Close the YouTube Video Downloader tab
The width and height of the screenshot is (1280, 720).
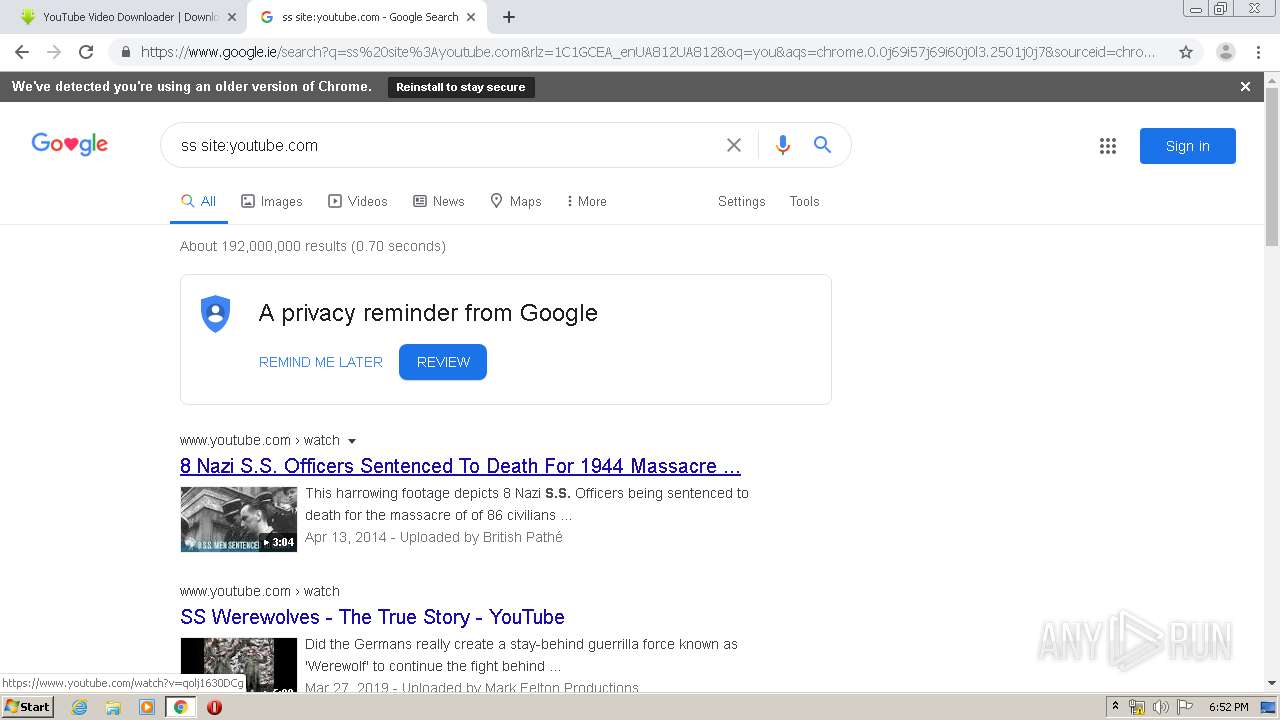click(x=231, y=17)
